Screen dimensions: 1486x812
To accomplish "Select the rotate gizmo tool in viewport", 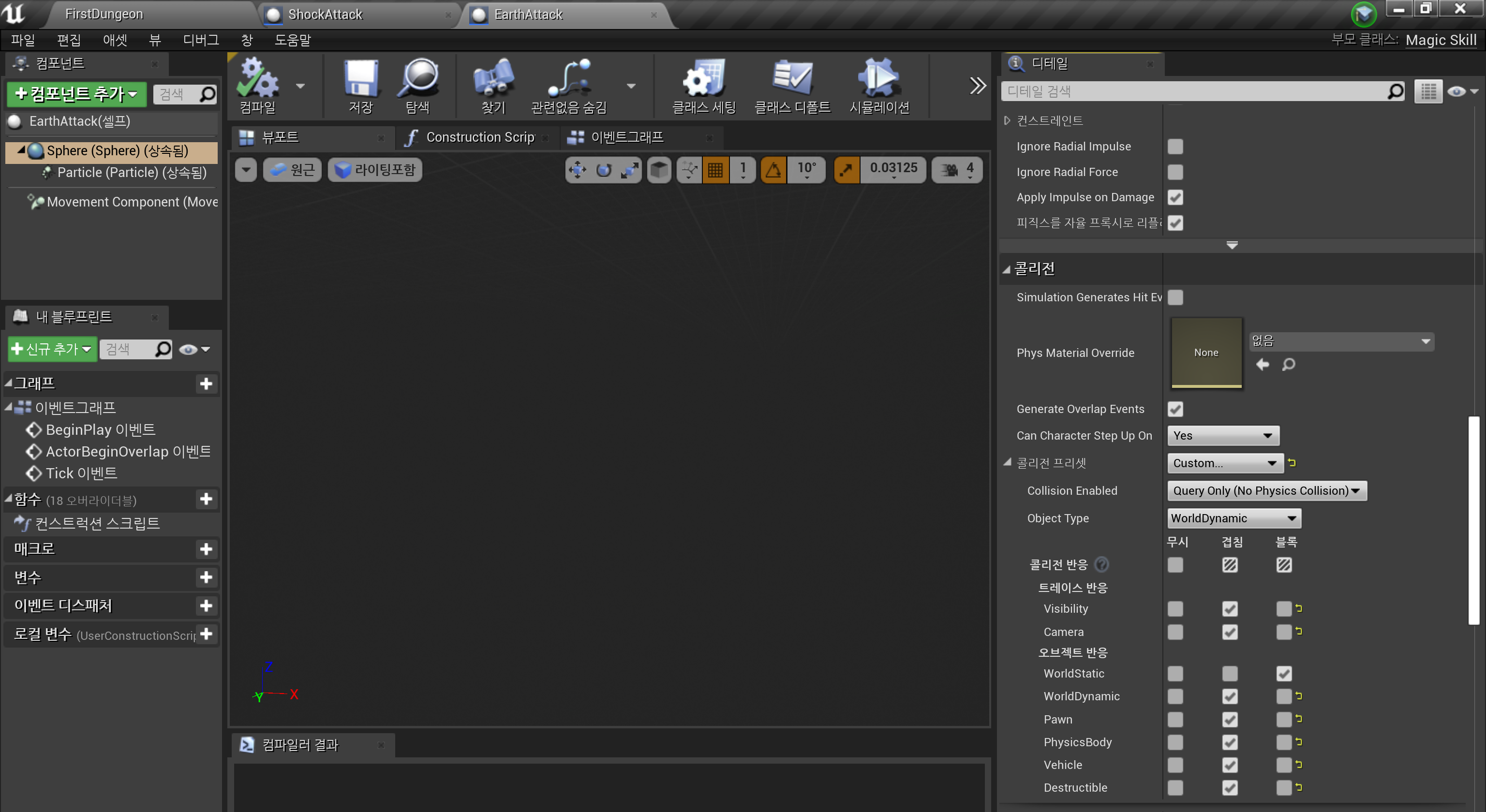I will click(603, 170).
